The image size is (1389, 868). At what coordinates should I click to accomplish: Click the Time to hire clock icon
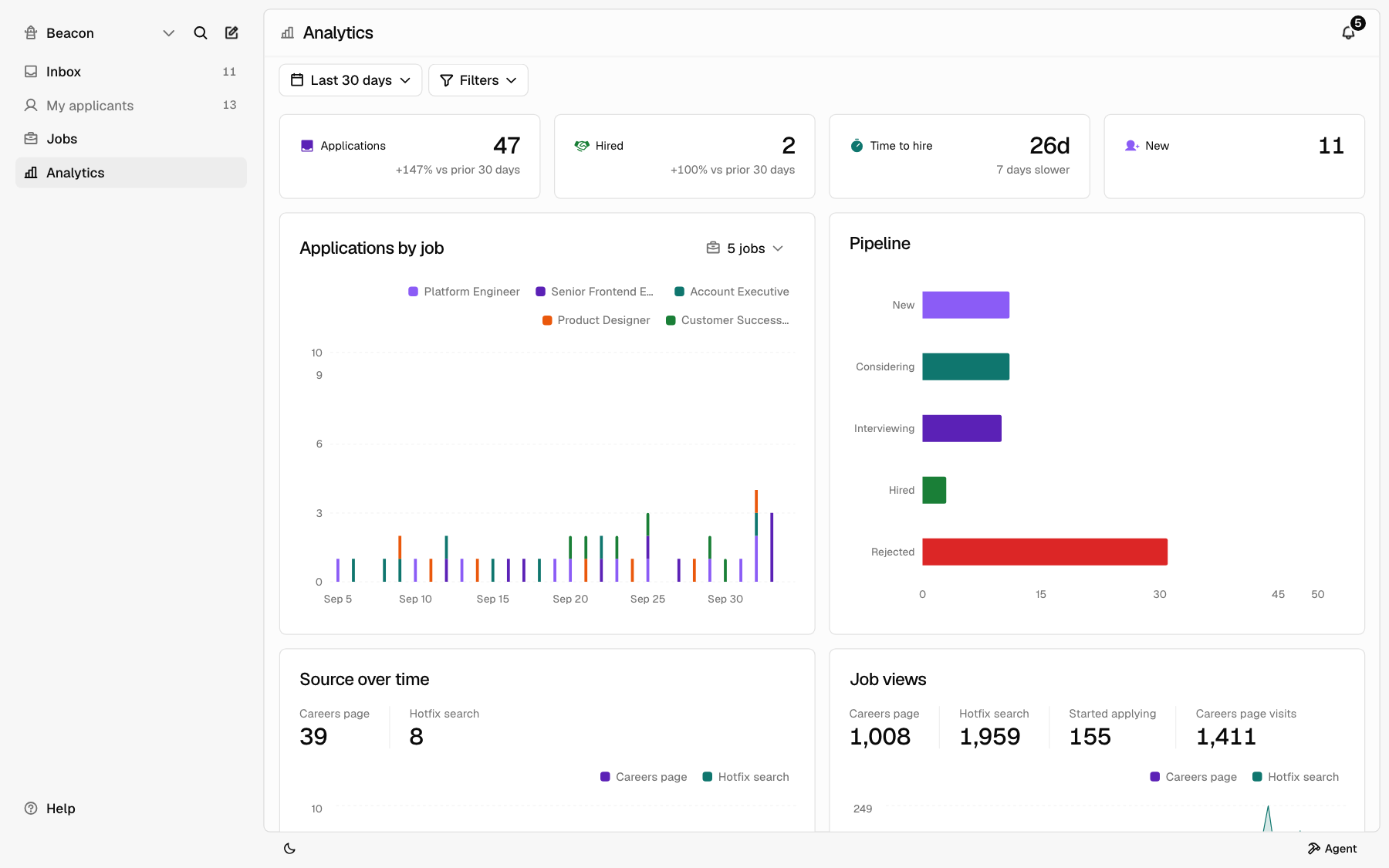[x=857, y=146]
